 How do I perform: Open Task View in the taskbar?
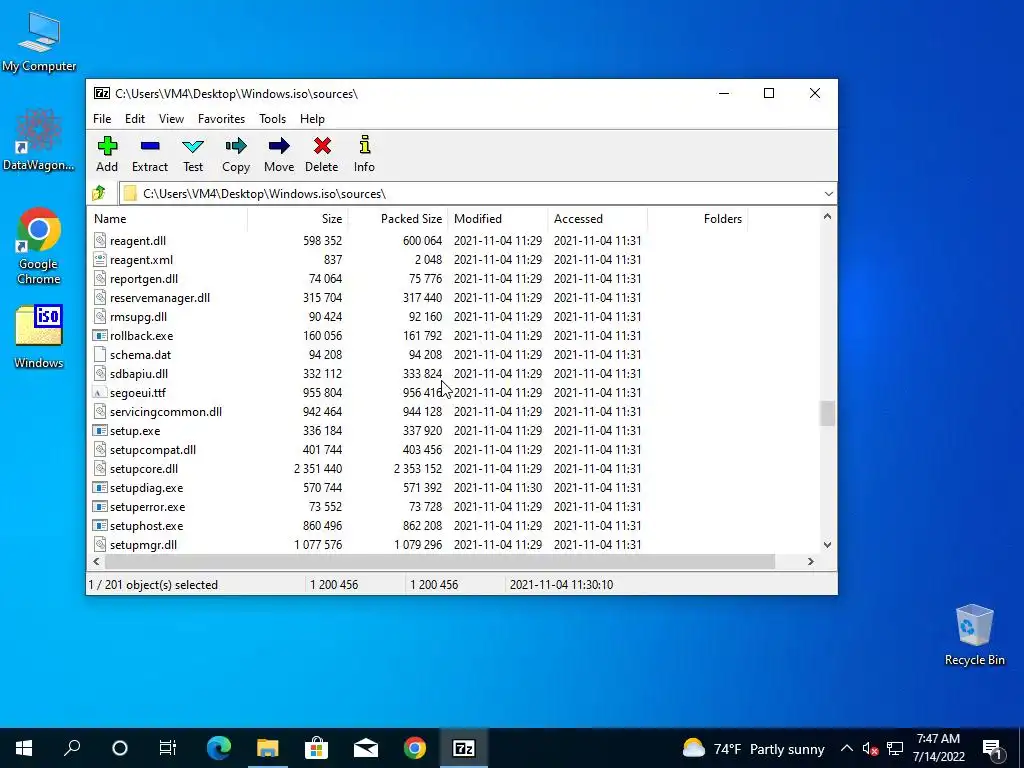pos(168,748)
